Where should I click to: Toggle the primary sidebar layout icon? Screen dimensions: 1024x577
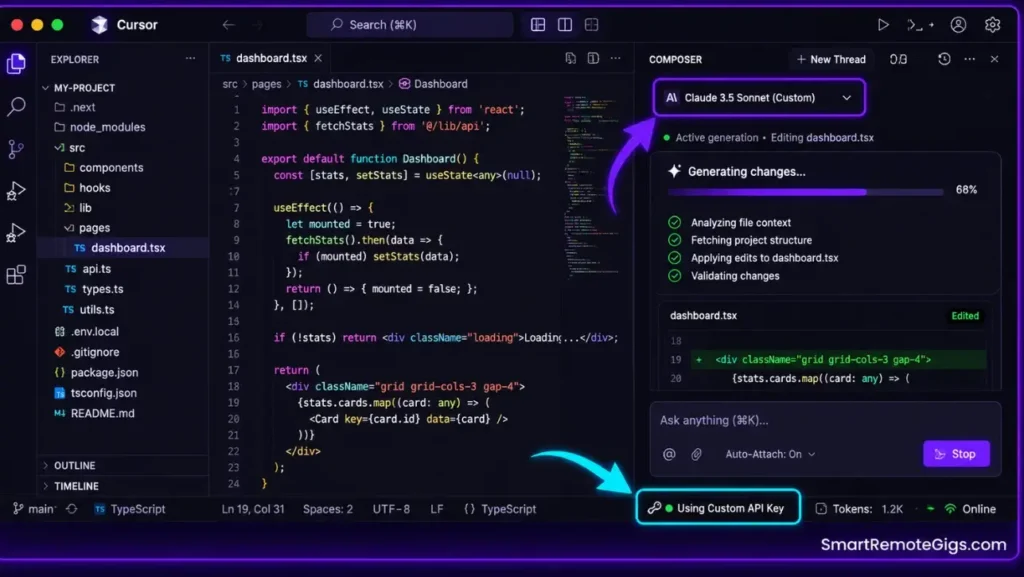tap(538, 25)
